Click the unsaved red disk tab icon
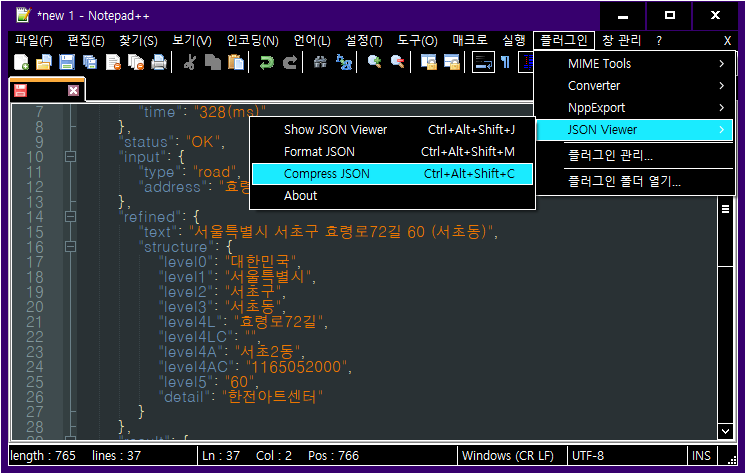Image resolution: width=746 pixels, height=474 pixels. pos(20,90)
